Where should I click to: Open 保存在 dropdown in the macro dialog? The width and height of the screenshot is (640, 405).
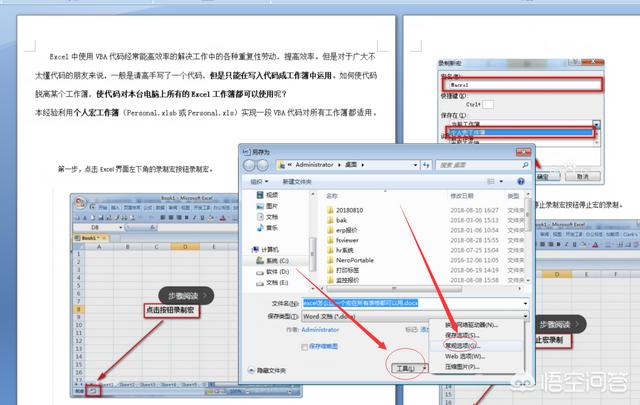(596, 124)
